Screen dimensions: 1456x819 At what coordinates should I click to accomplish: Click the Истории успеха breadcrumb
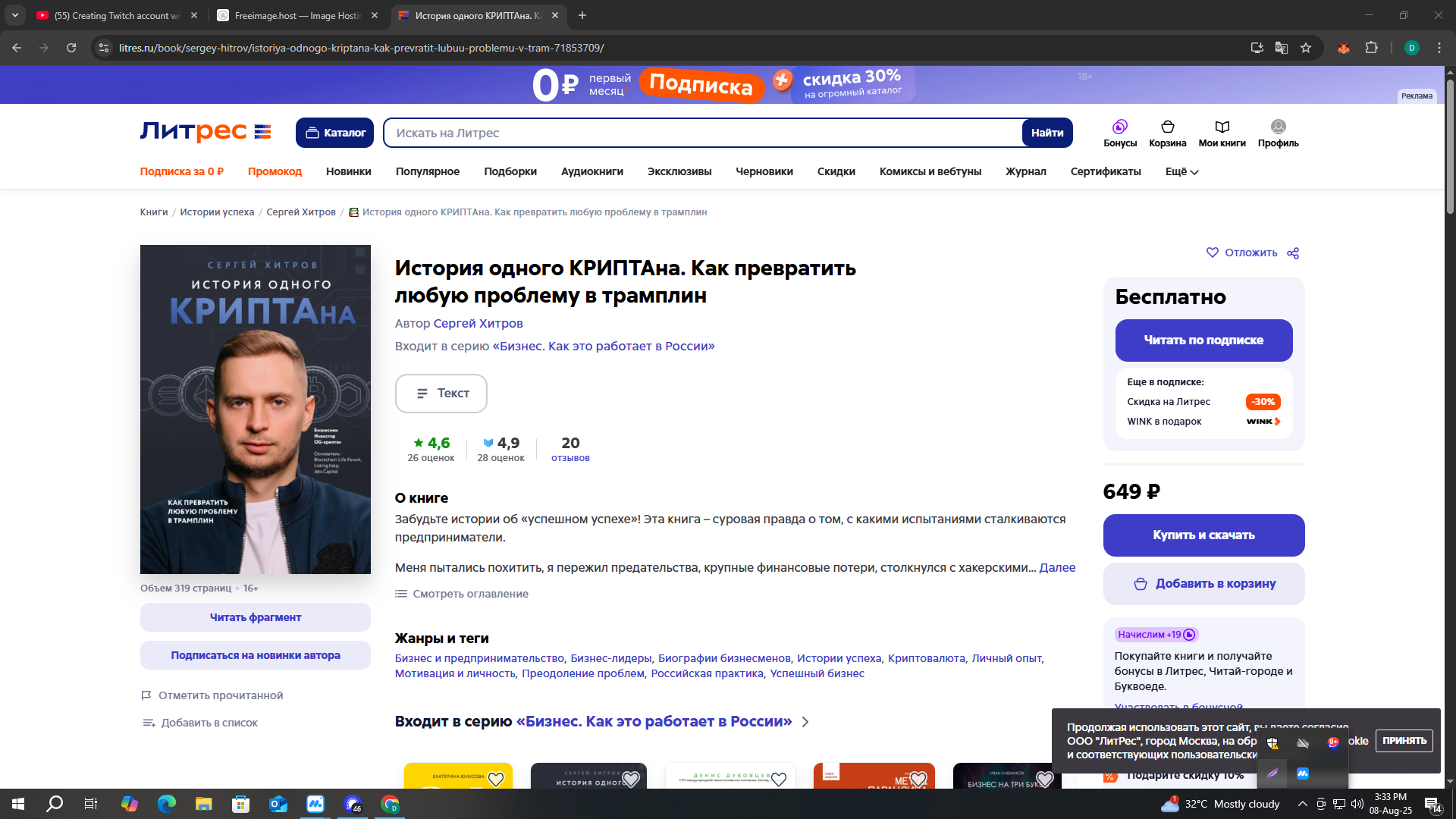point(217,212)
